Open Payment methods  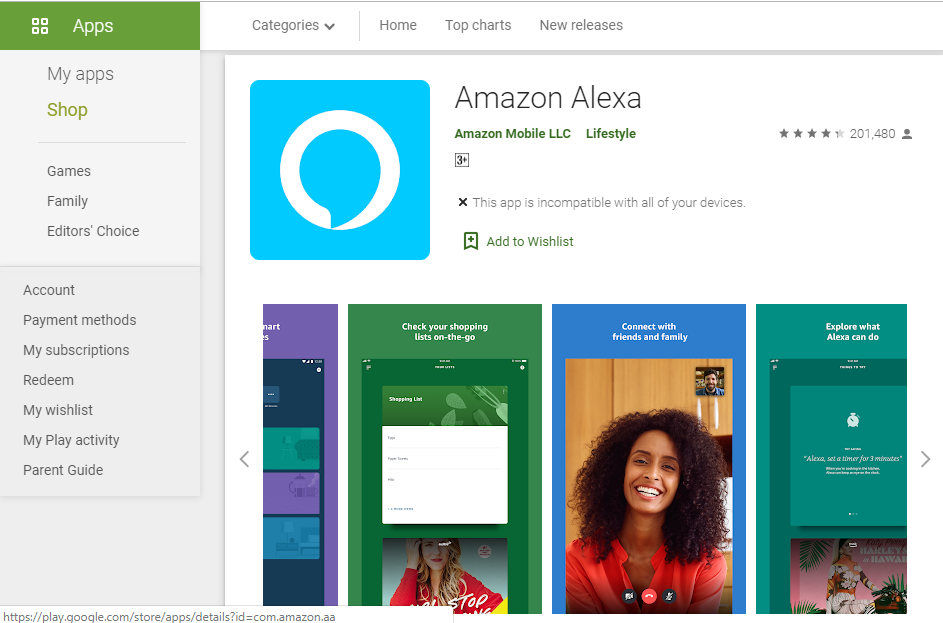[80, 320]
